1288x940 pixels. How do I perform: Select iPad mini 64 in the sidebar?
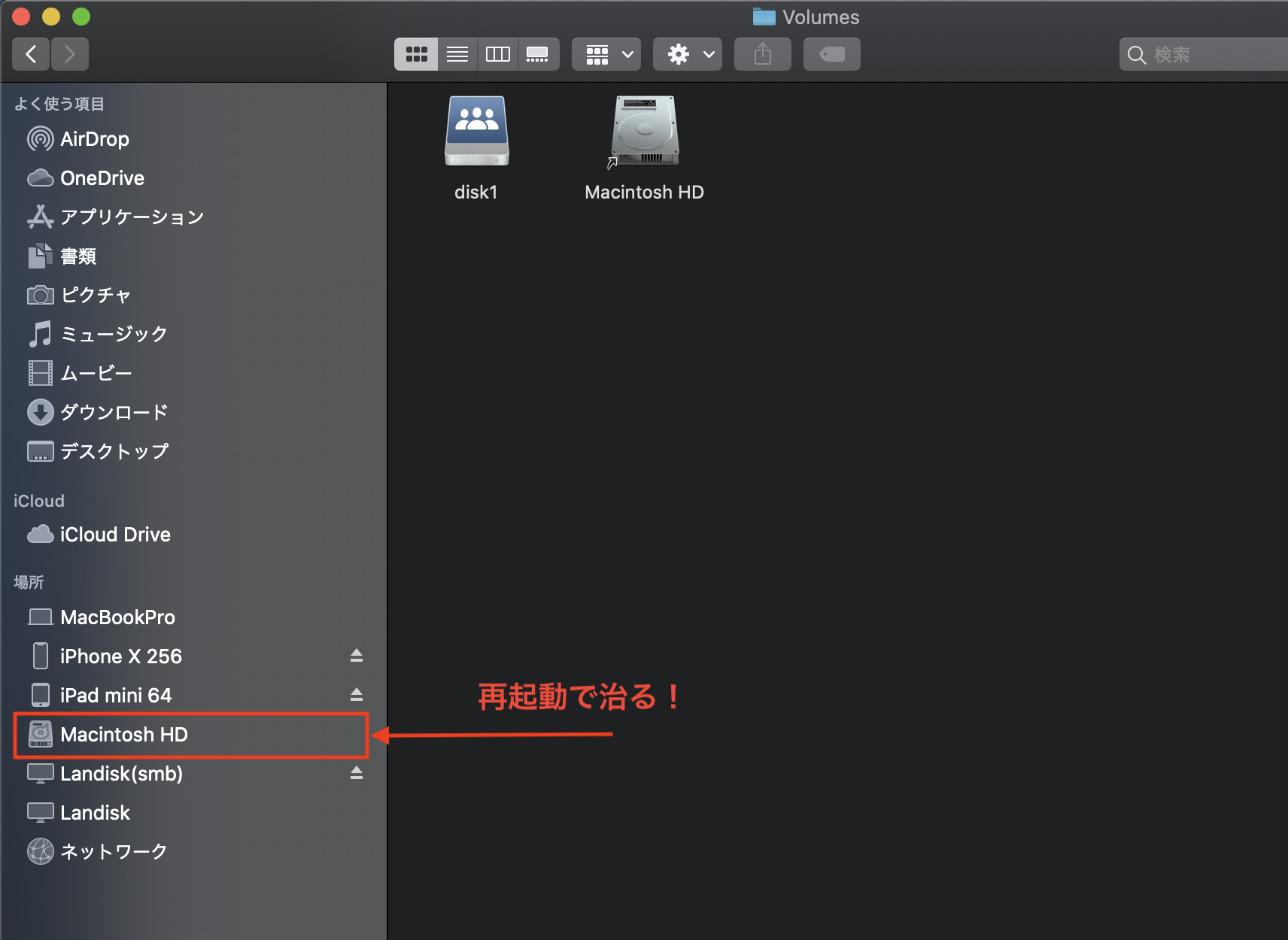point(194,696)
